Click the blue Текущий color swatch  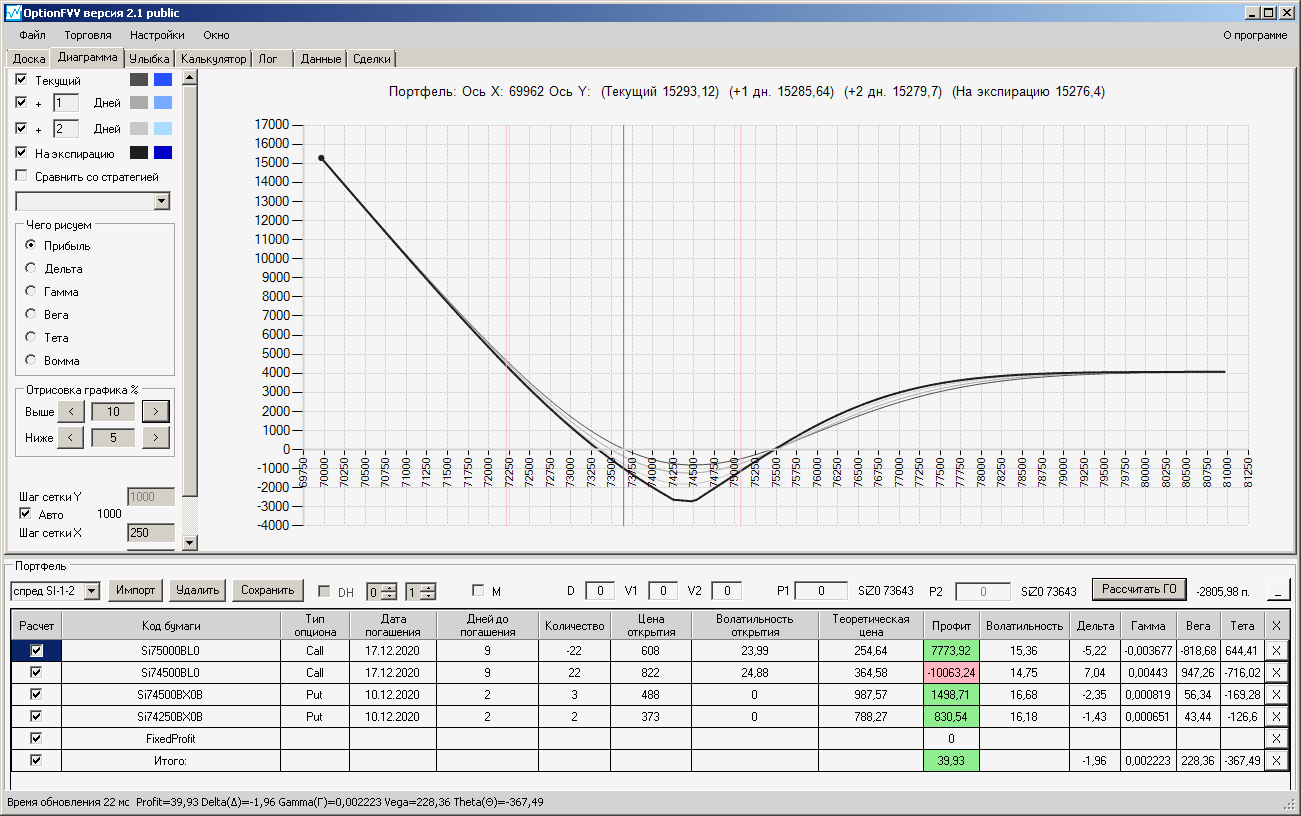point(163,79)
